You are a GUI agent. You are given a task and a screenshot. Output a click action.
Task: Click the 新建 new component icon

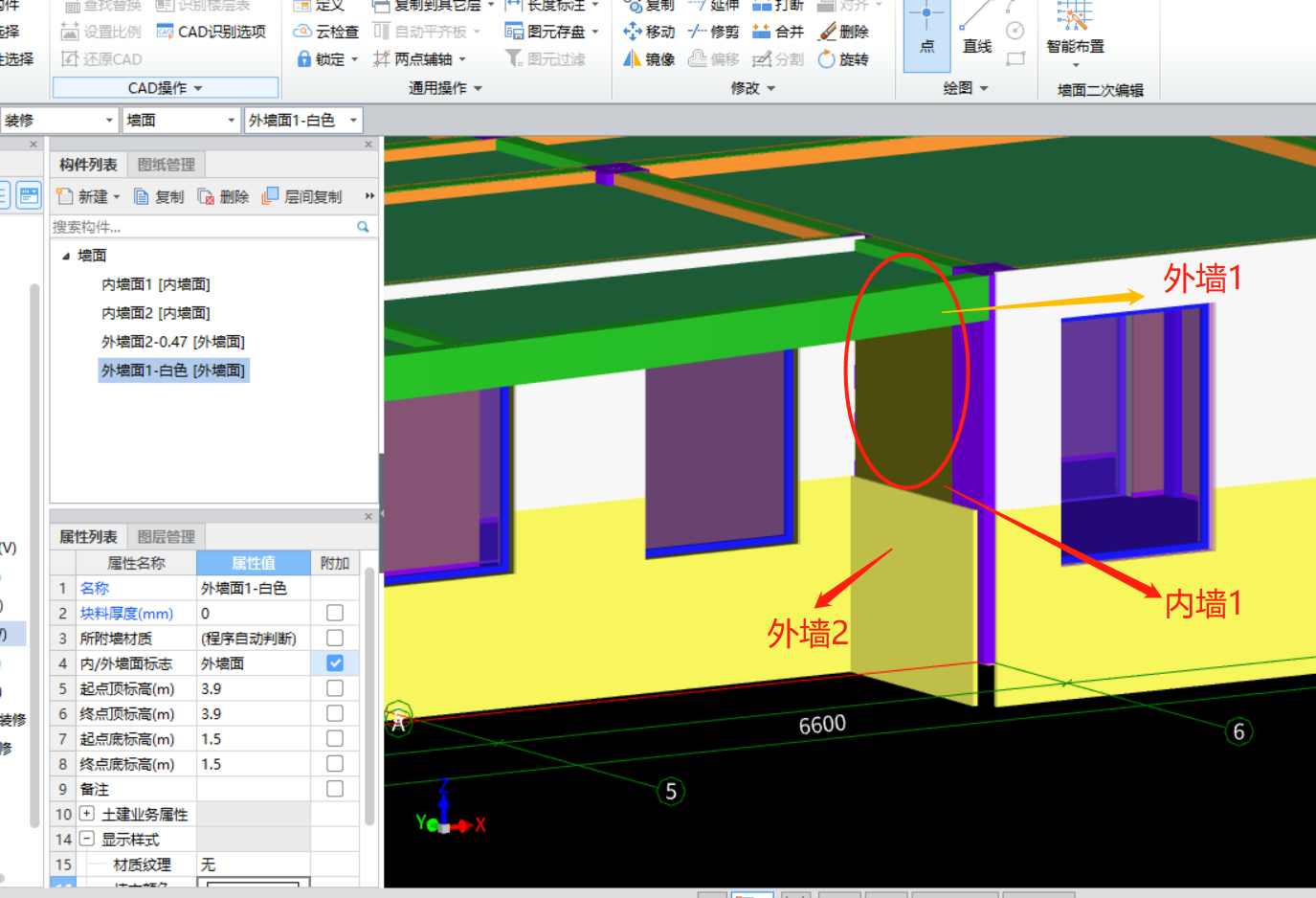click(65, 196)
